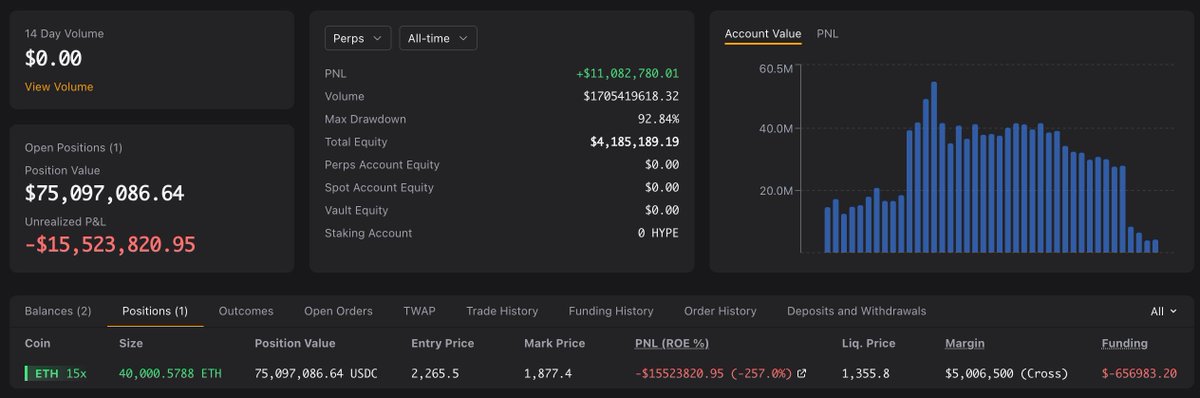
Task: Click the 14 Day Volume label
Action: point(64,34)
